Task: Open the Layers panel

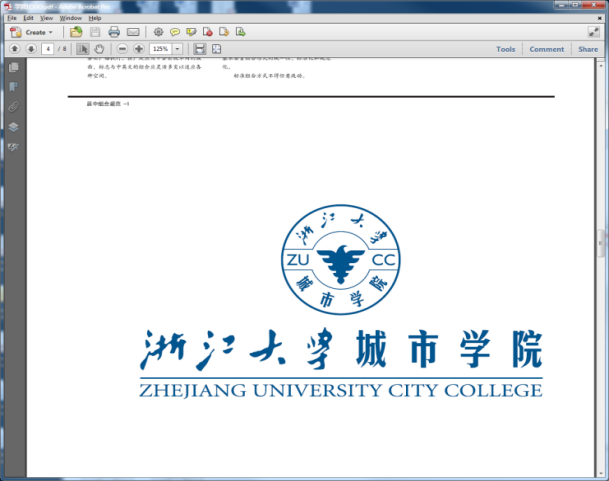Action: (x=14, y=127)
